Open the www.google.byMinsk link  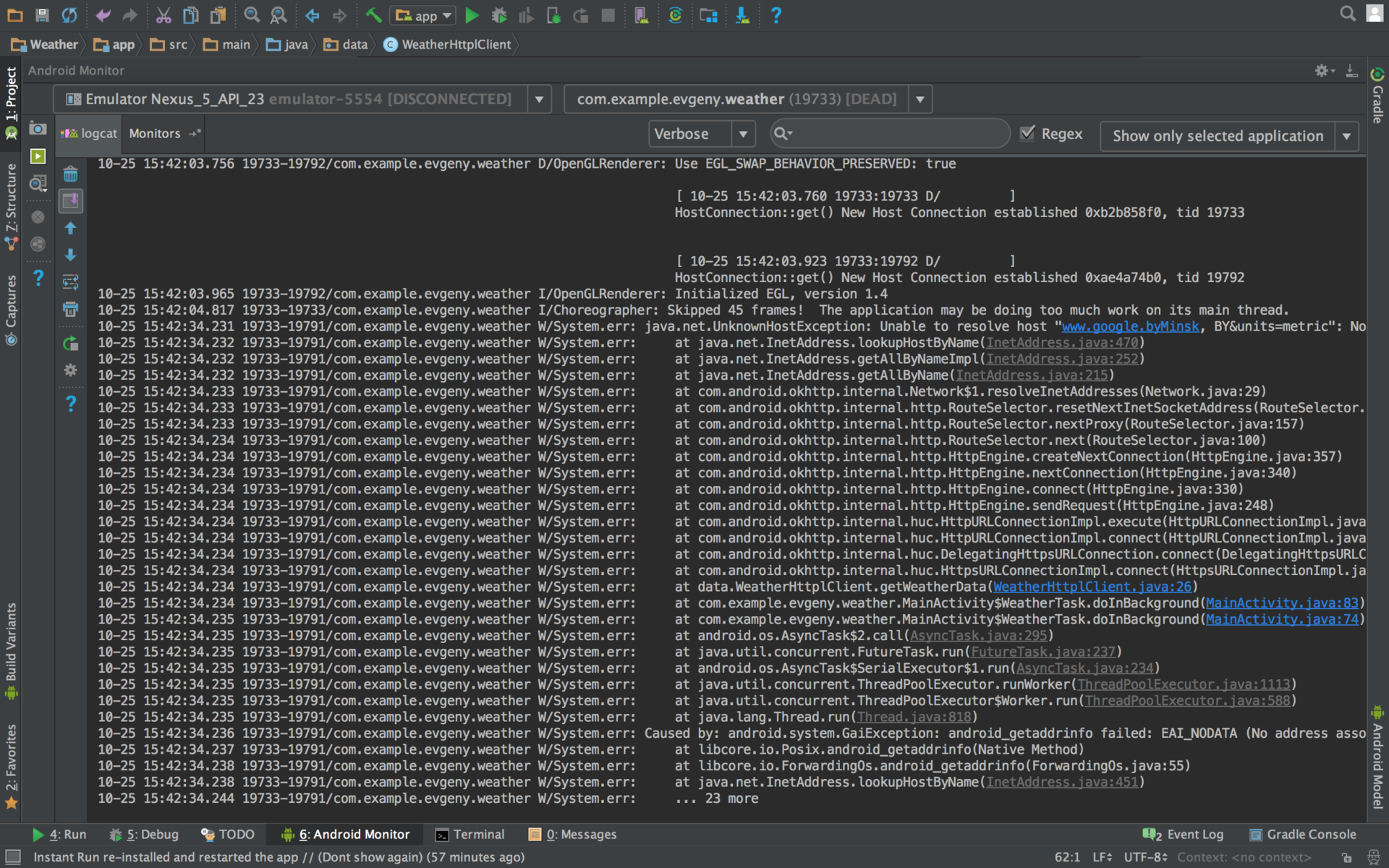1131,326
